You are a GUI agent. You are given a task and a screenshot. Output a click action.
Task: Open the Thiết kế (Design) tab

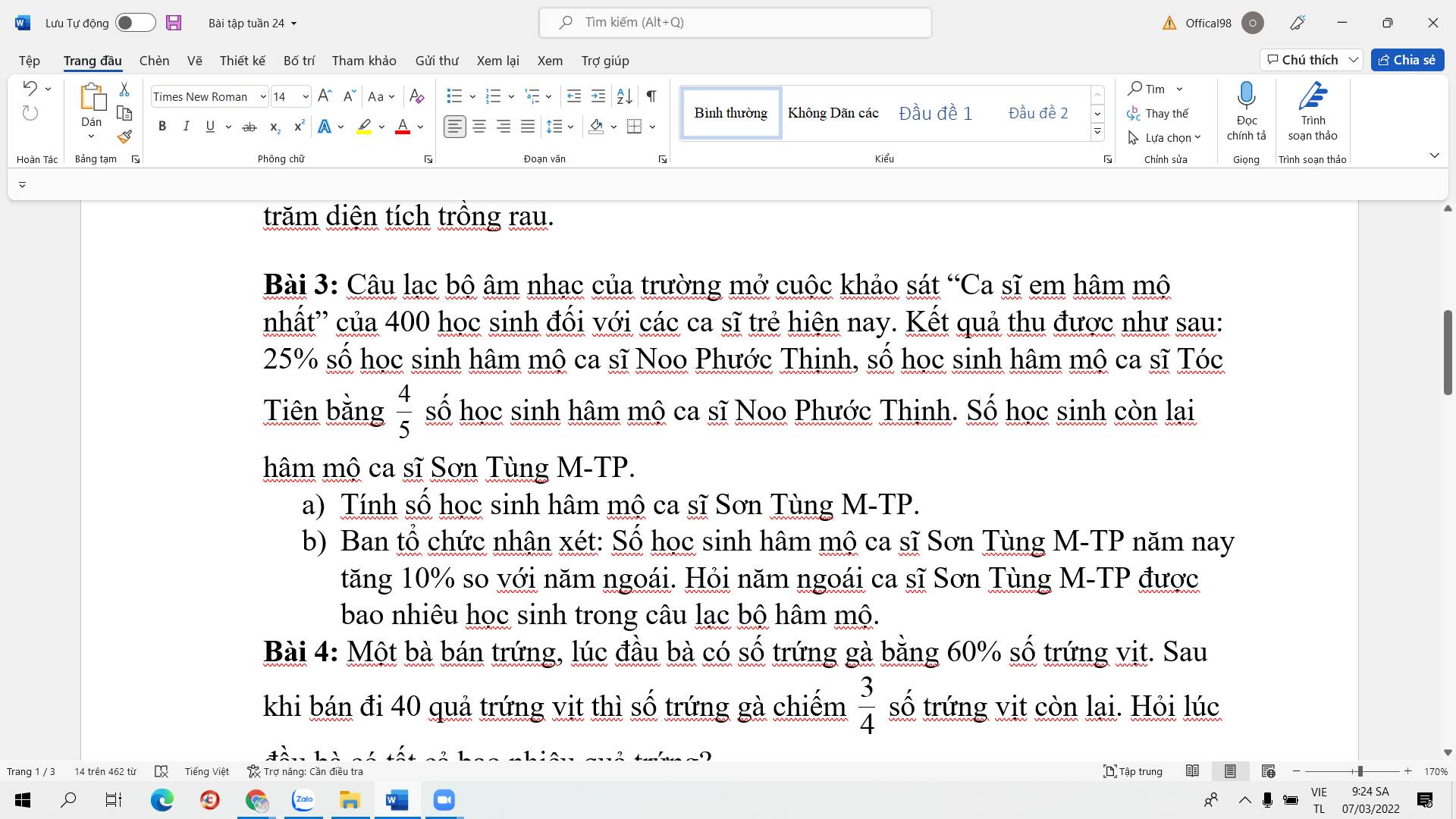coord(243,61)
